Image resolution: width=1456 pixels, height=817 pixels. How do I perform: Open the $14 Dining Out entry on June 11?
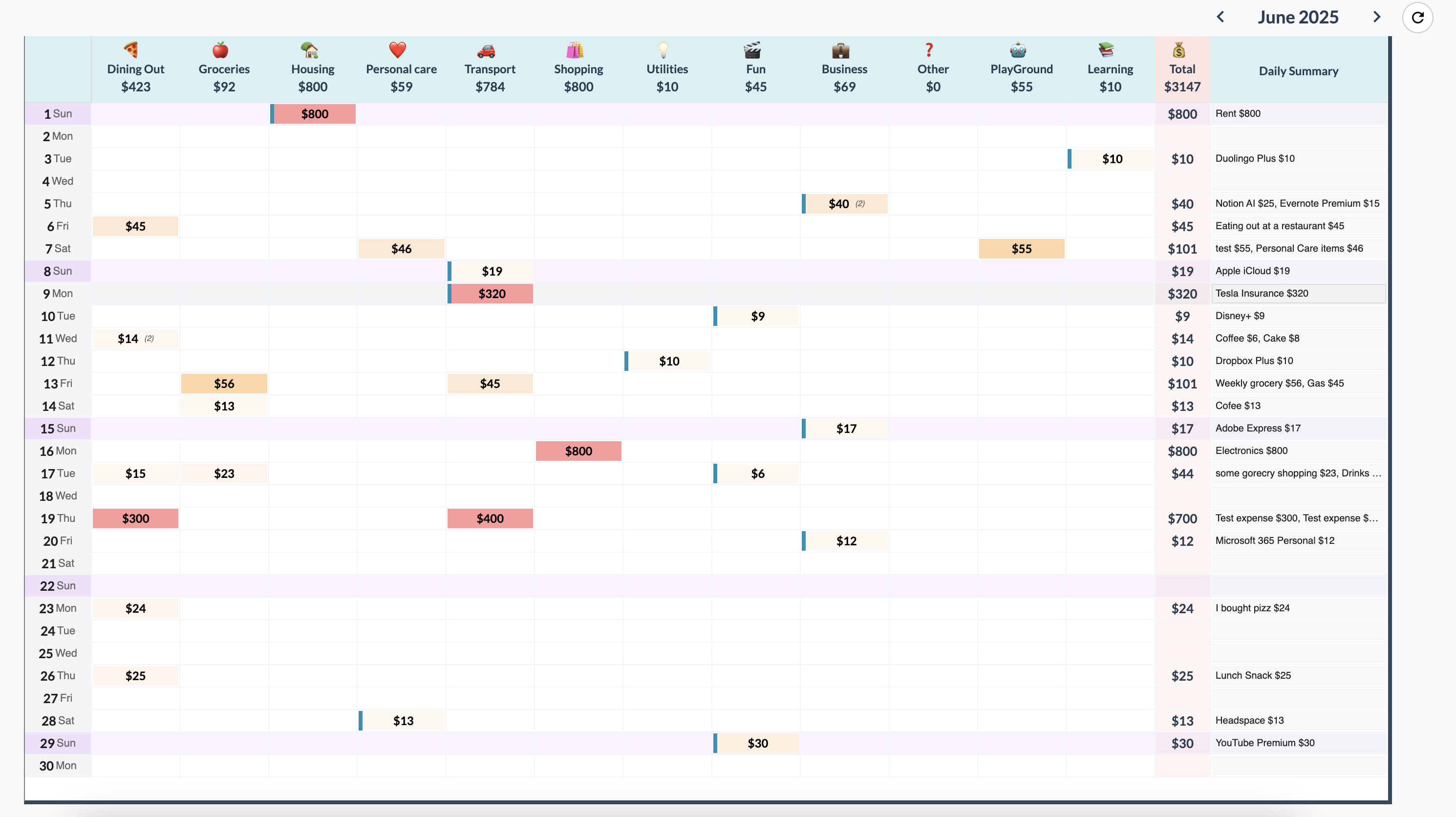tap(136, 339)
